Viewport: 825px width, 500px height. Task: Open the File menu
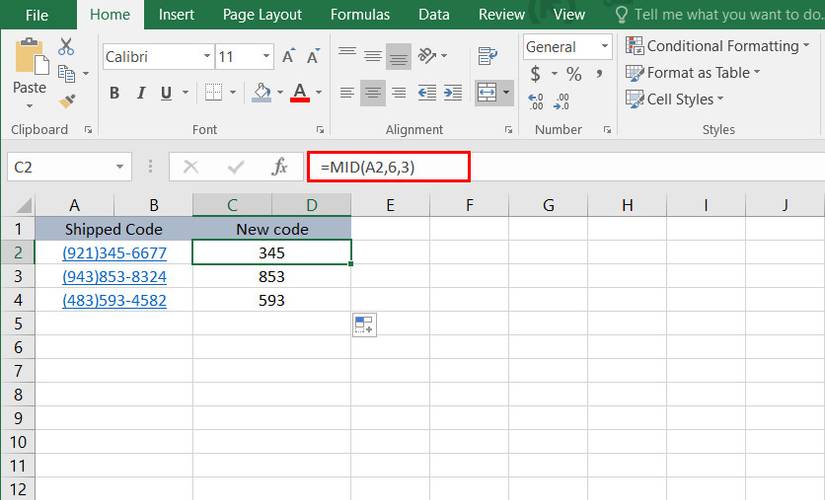37,15
